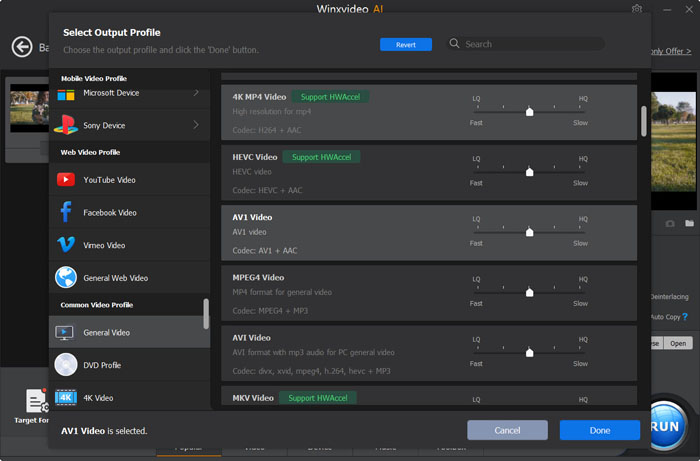
Task: Click Web Video Profile section header
Action: [90, 152]
